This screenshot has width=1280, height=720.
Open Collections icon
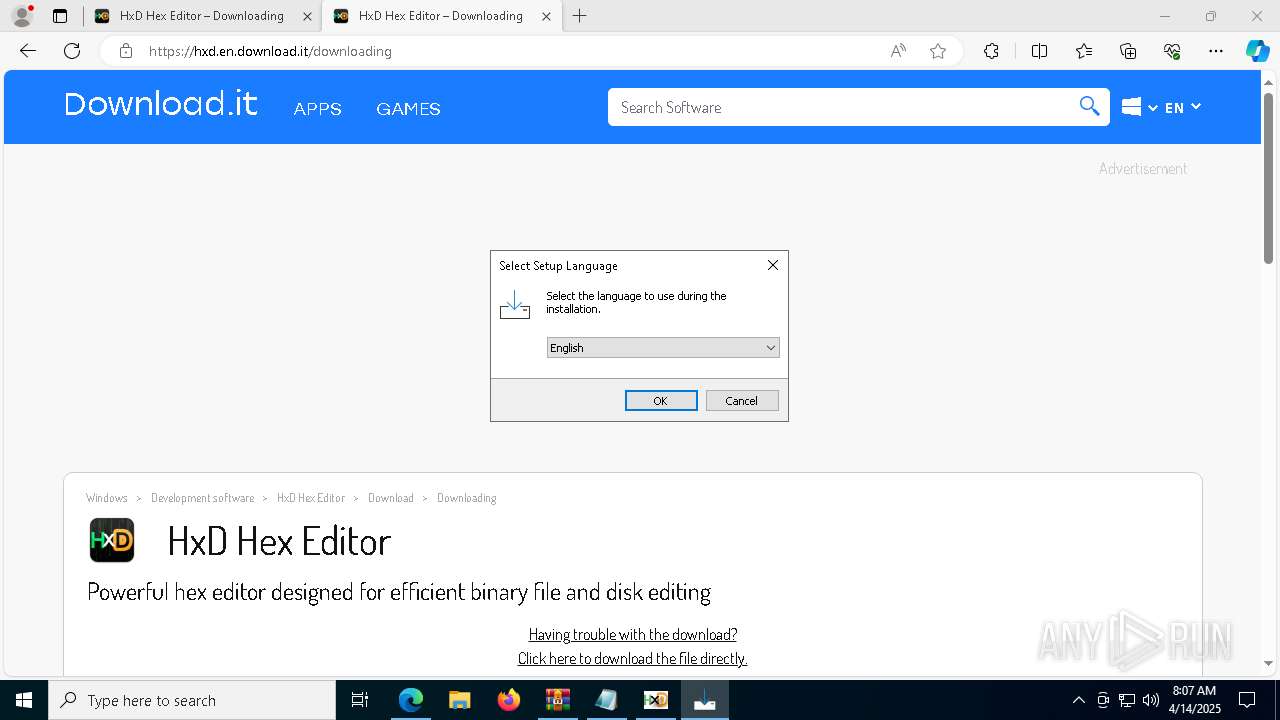(x=1128, y=51)
